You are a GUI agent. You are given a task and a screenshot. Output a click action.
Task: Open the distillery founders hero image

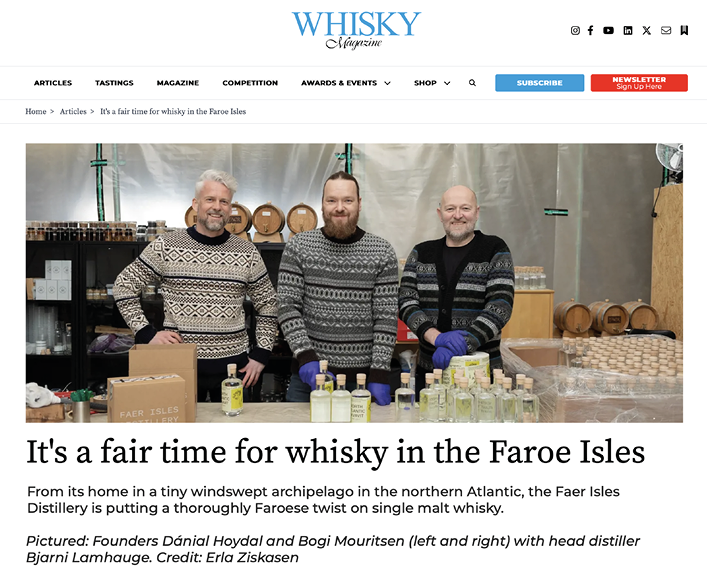coord(354,283)
